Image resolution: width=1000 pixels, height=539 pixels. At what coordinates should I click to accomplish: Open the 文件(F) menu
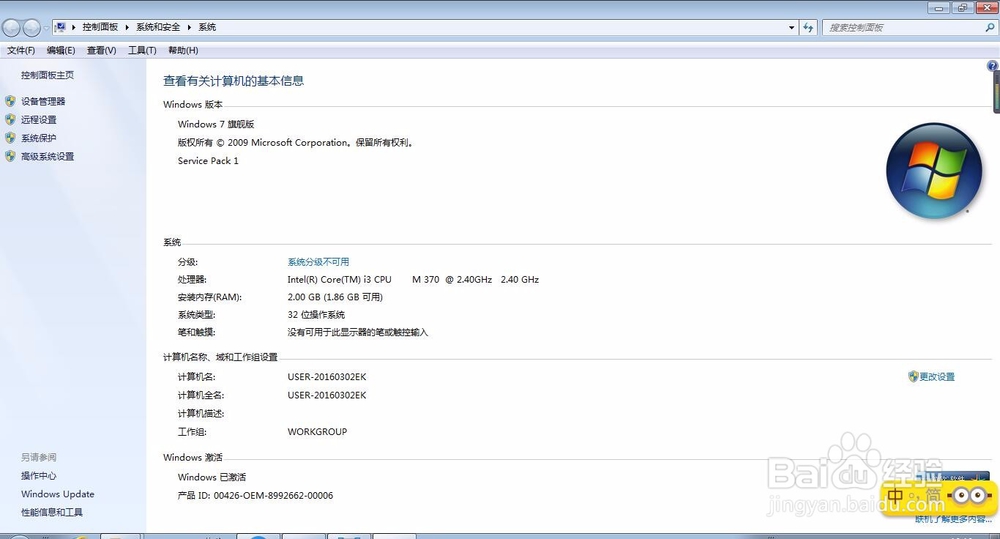coord(21,50)
